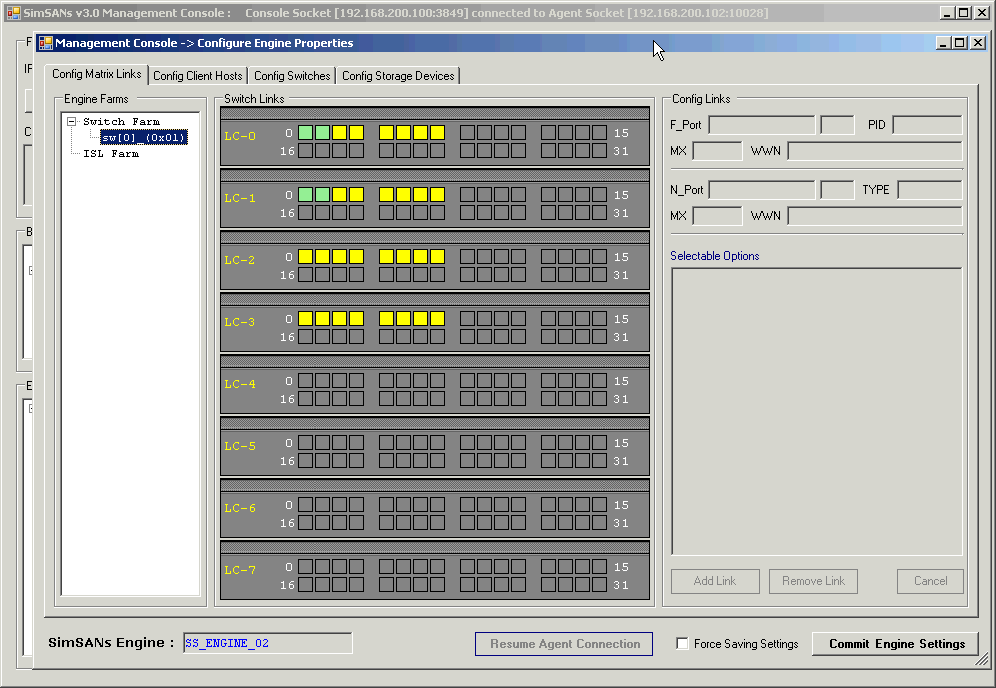Open the Config Client Hosts tab
The image size is (996, 688).
(198, 76)
